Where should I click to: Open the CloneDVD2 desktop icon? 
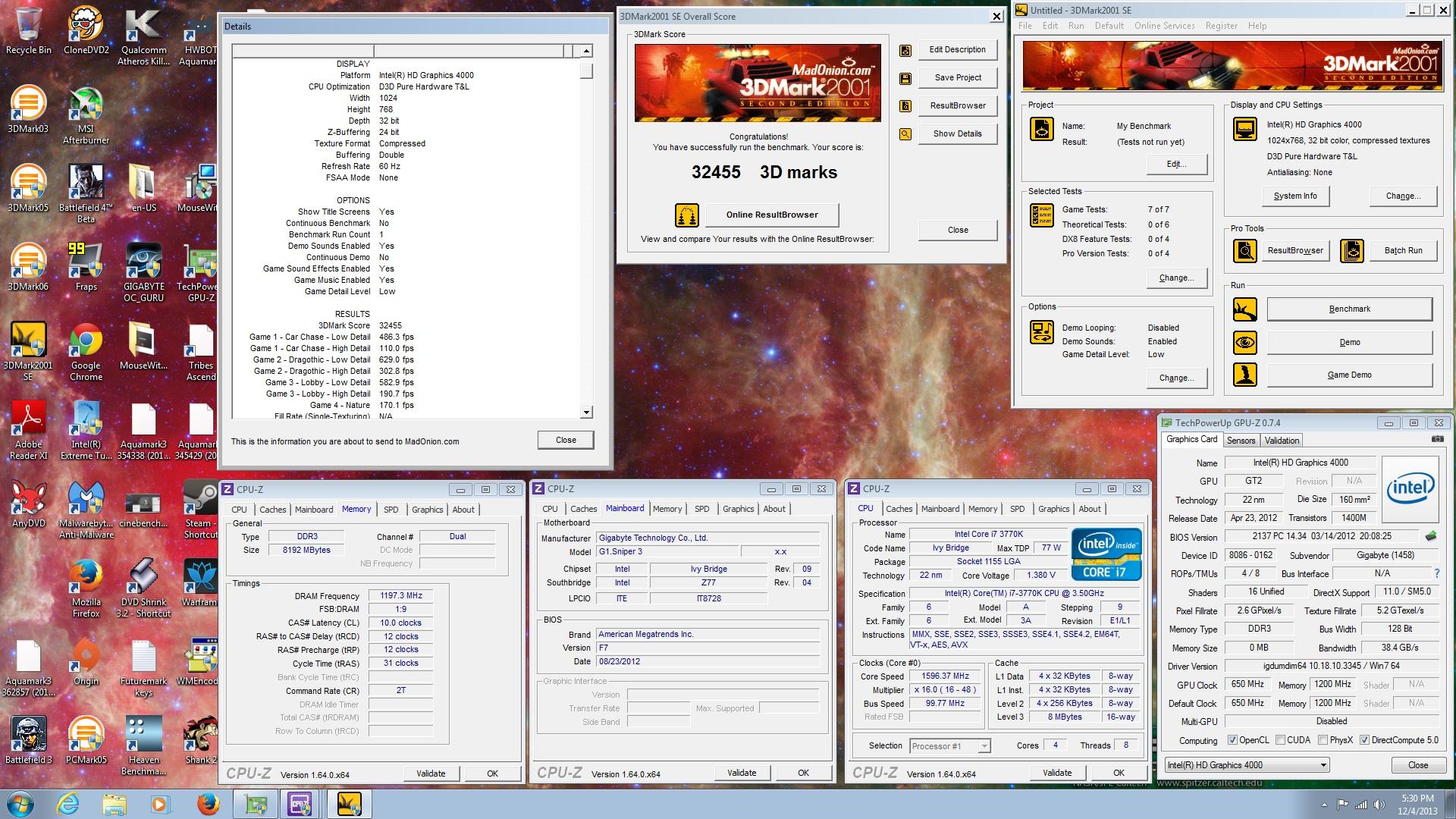(86, 30)
